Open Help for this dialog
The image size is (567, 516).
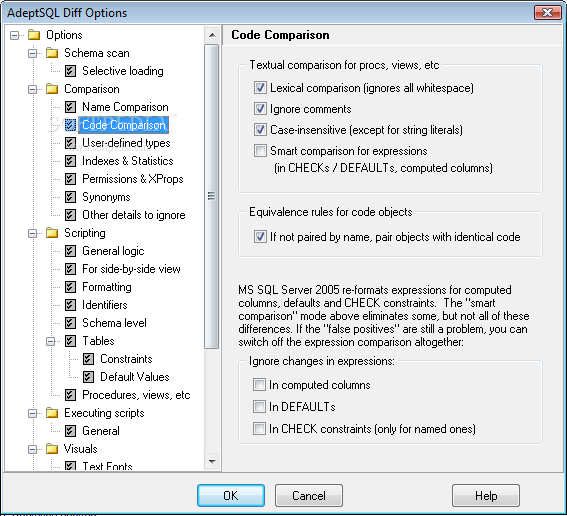486,495
